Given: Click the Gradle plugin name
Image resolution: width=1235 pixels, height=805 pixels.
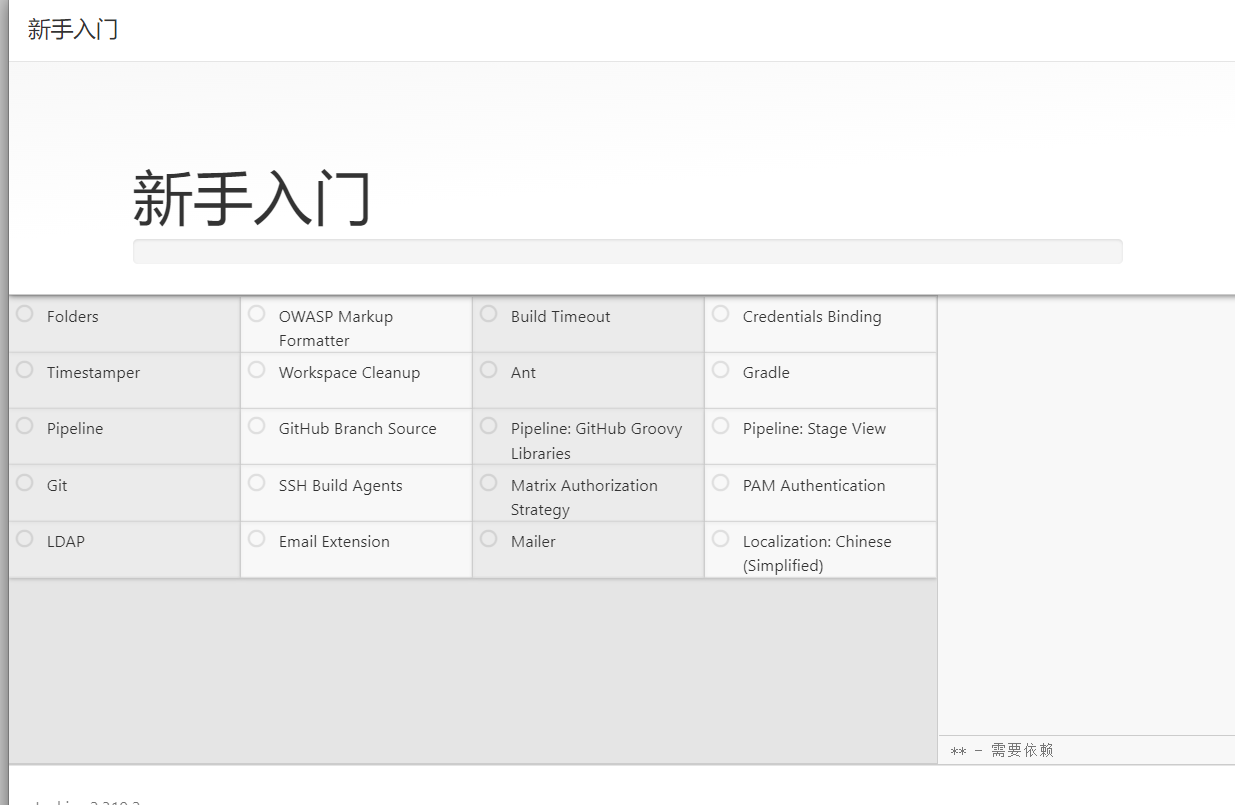Looking at the screenshot, I should 766,373.
